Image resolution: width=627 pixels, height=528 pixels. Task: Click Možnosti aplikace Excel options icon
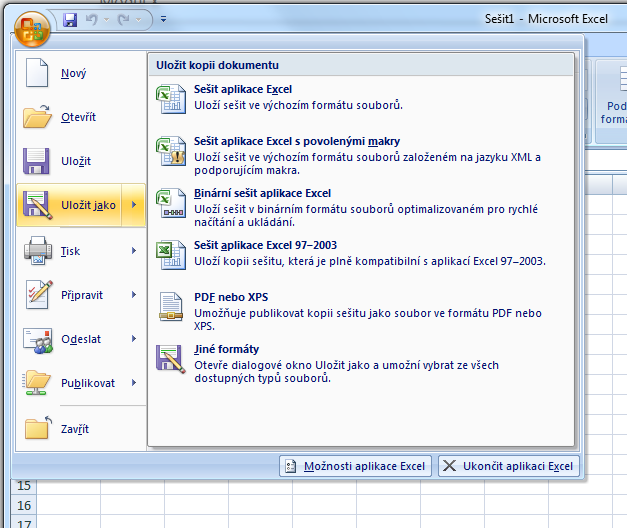click(x=290, y=466)
